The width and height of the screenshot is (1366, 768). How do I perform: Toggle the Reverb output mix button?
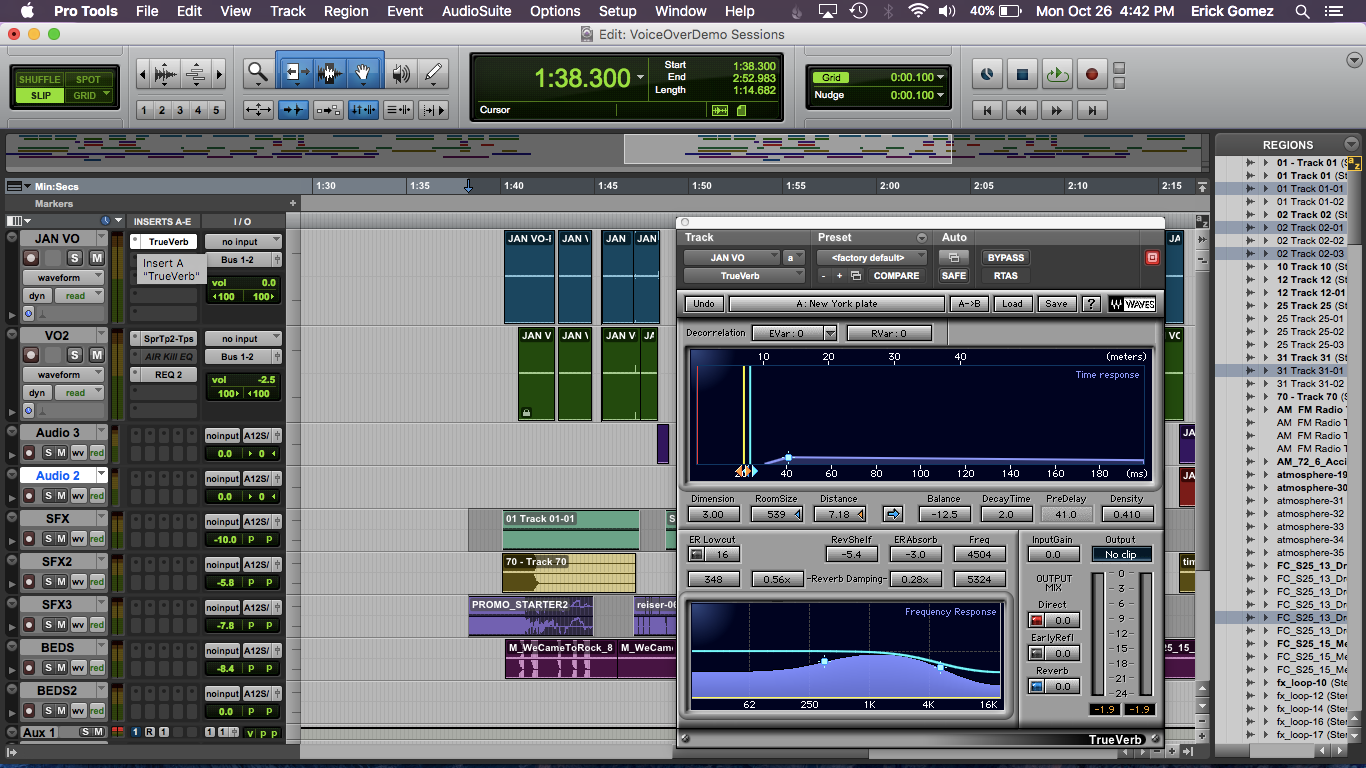(1037, 686)
